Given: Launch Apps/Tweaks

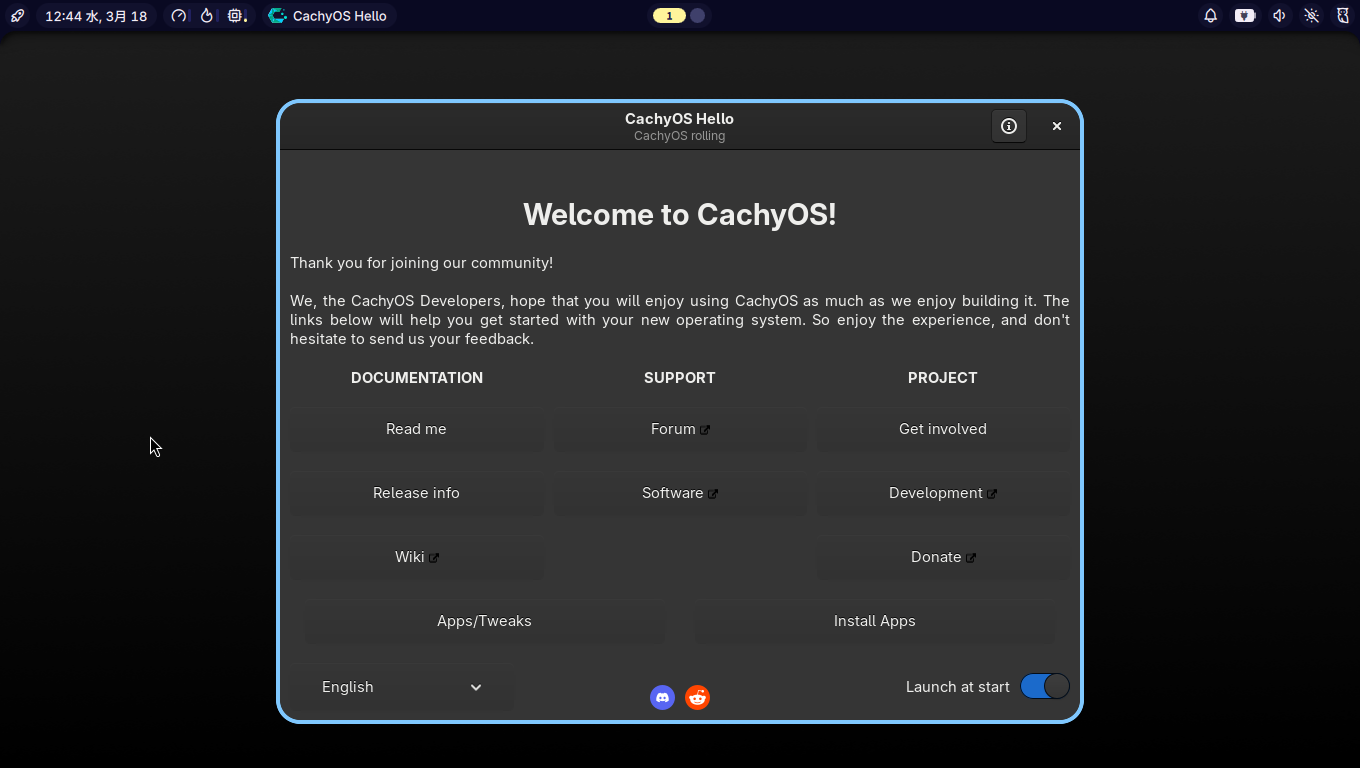Looking at the screenshot, I should [x=484, y=621].
